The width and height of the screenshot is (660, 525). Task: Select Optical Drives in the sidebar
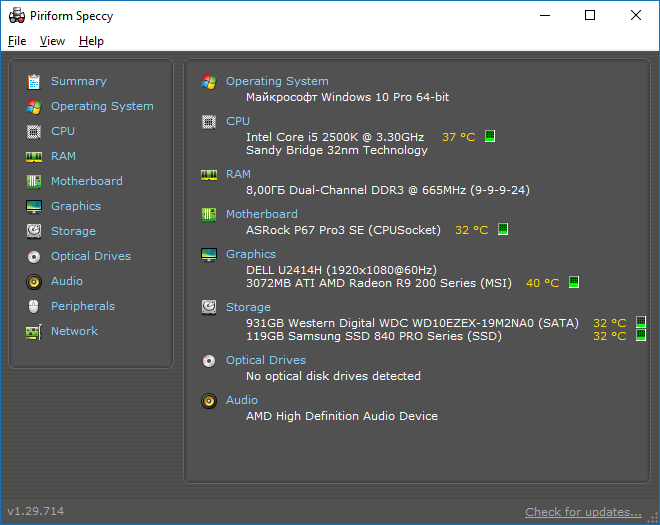(91, 256)
